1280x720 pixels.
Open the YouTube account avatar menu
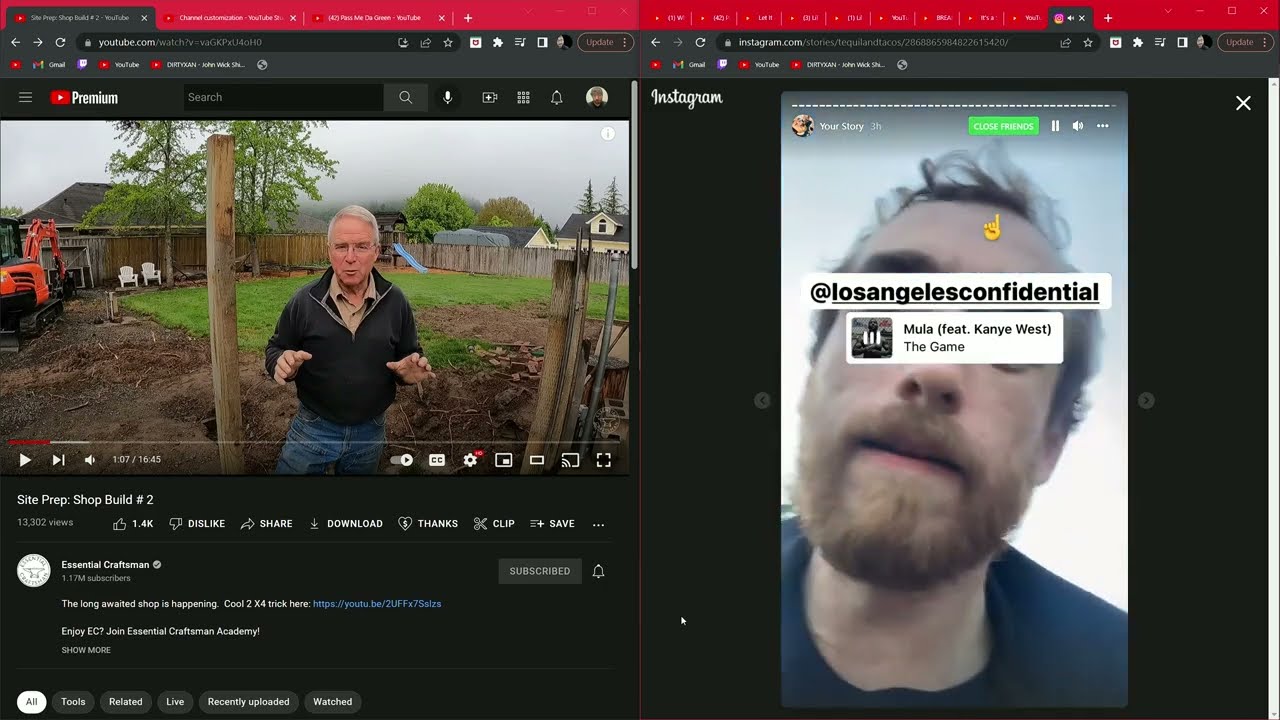597,97
